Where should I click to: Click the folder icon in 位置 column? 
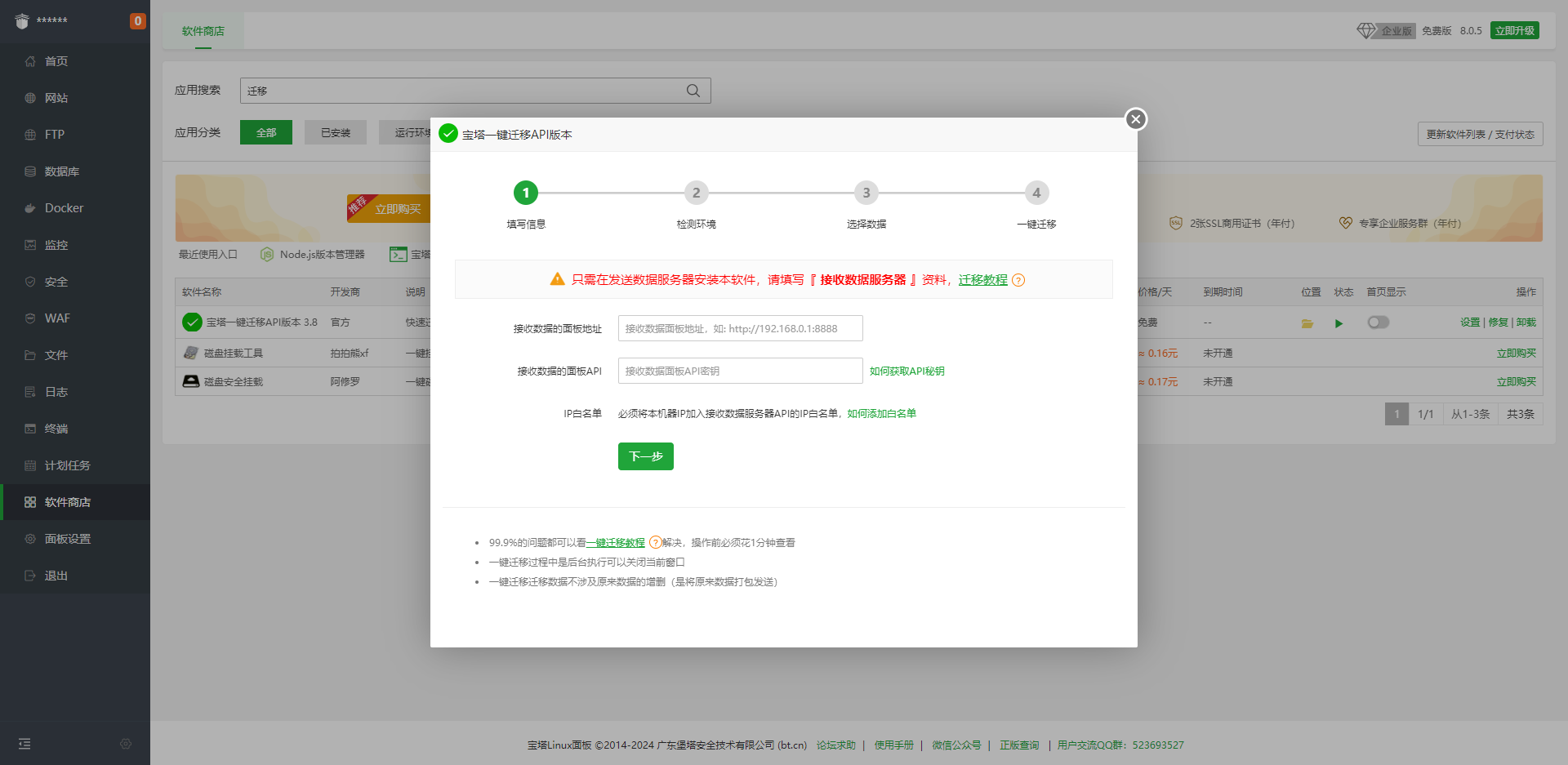pos(1307,323)
